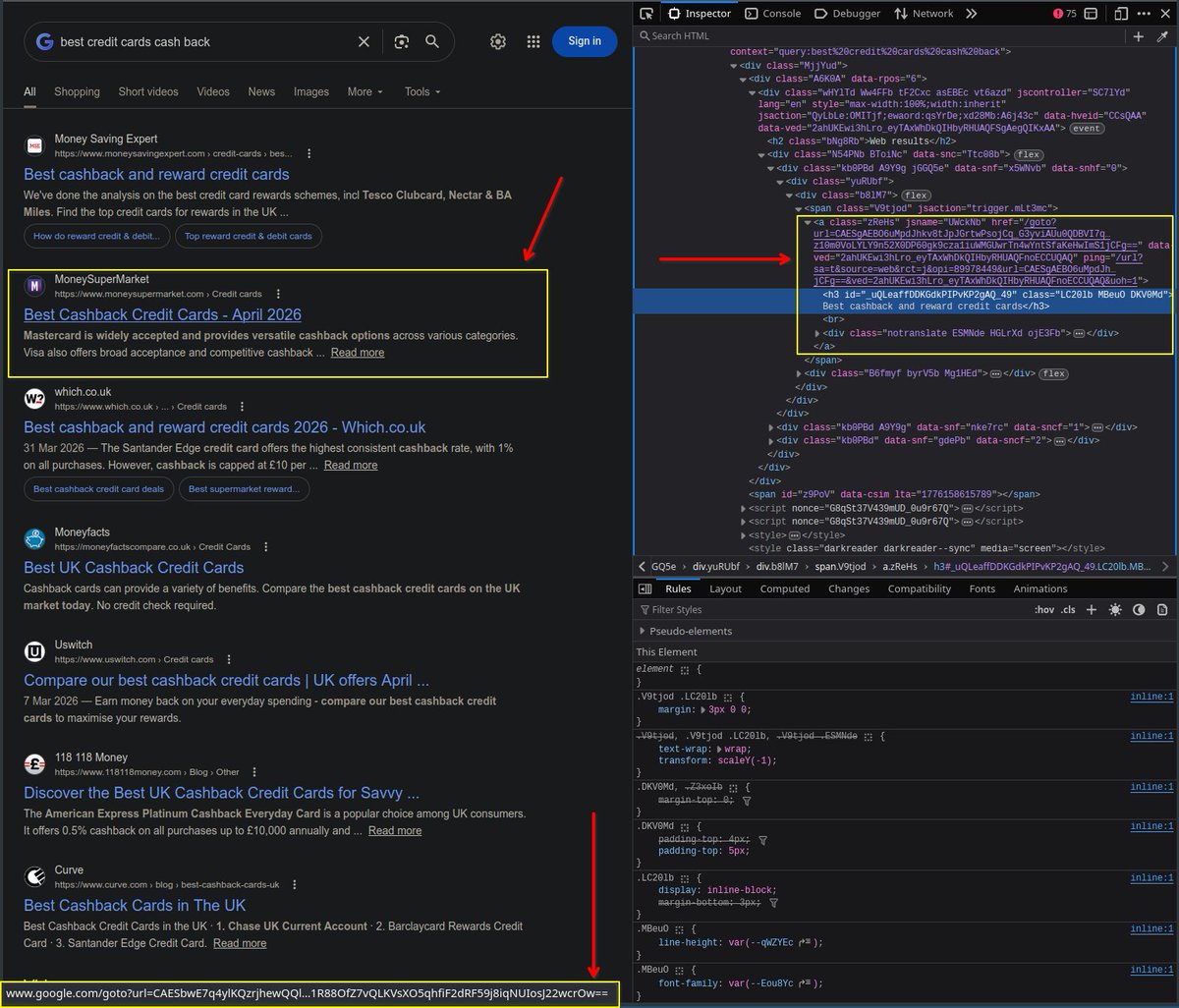The image size is (1179, 1008).
Task: Open Best Cashback Cards in The UK link
Action: (x=135, y=905)
